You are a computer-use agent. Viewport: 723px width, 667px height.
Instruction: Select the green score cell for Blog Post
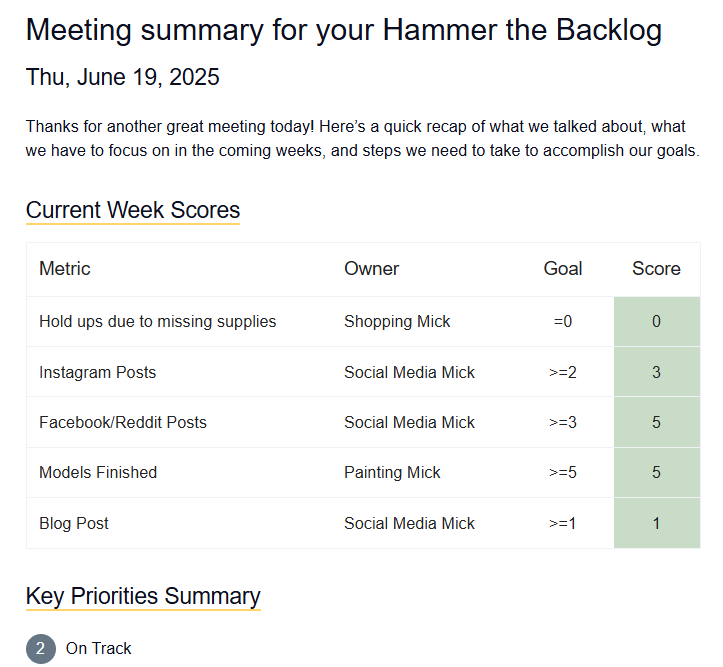click(x=656, y=523)
